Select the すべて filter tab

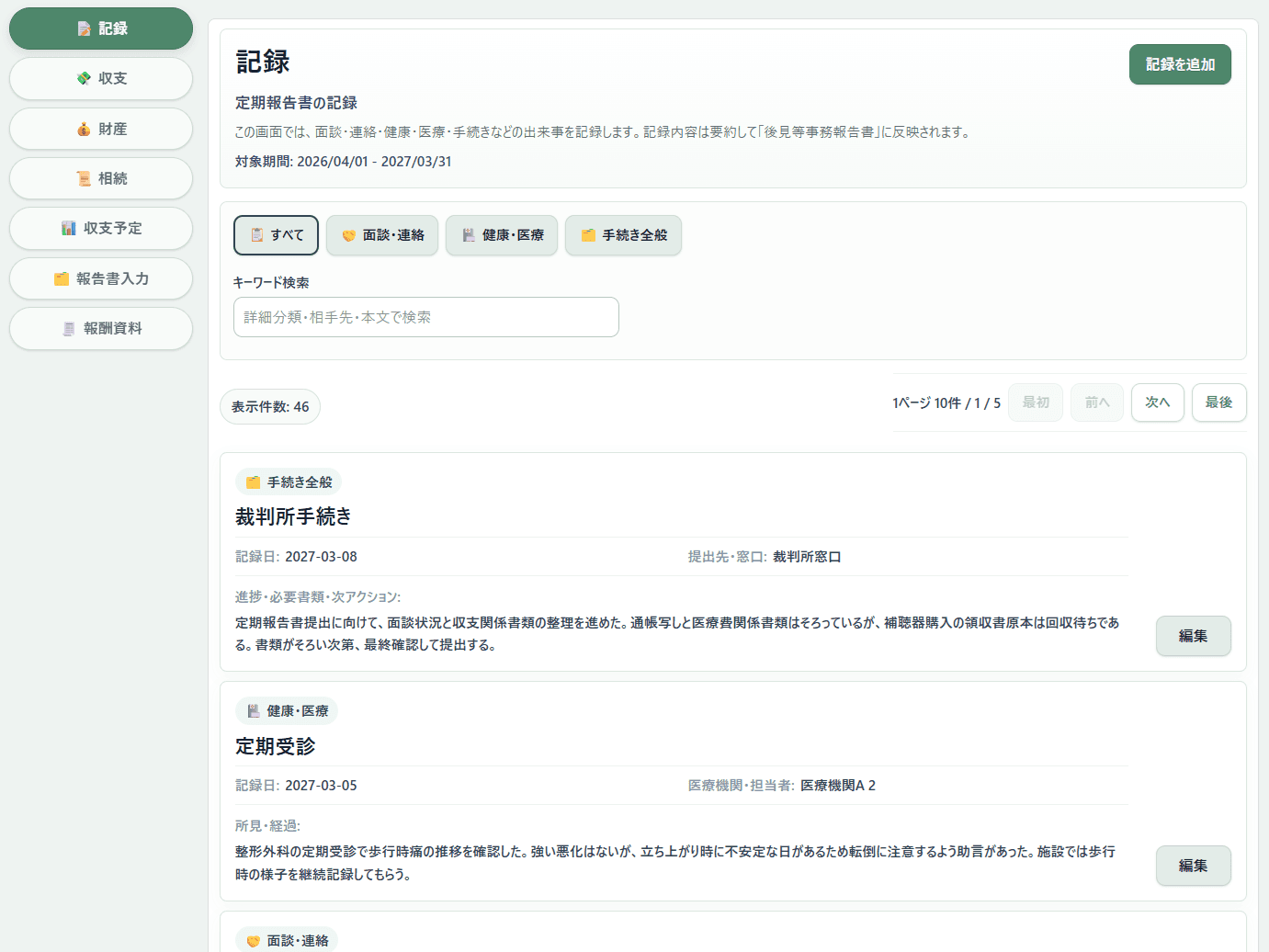[276, 235]
